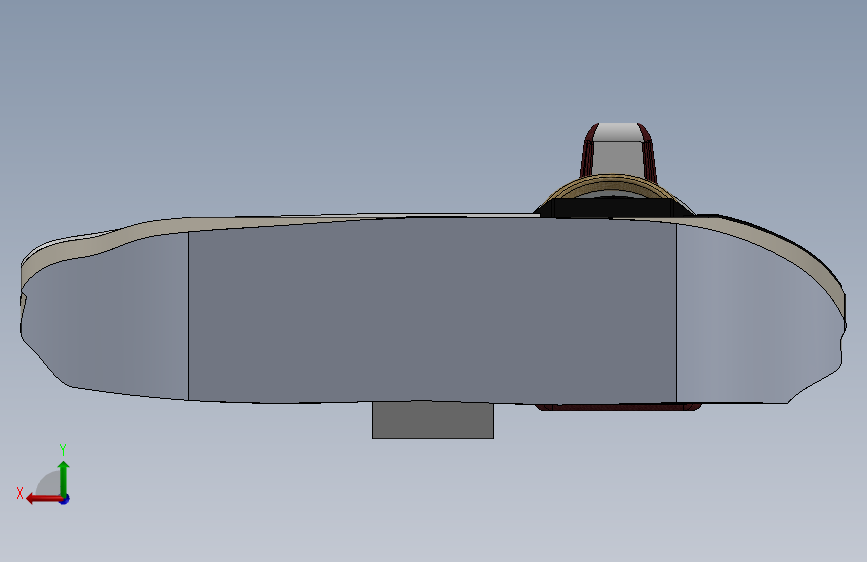Image resolution: width=867 pixels, height=562 pixels.
Task: Select the dark central face of the body
Action: click(x=432, y=310)
